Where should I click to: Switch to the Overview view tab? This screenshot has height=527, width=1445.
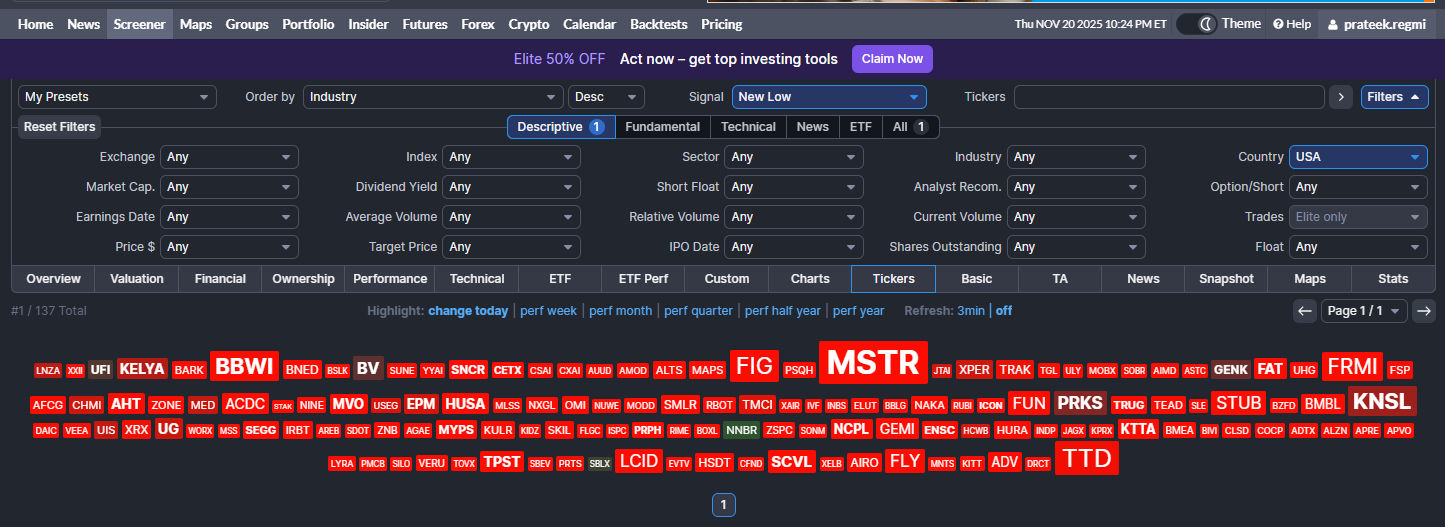(54, 279)
